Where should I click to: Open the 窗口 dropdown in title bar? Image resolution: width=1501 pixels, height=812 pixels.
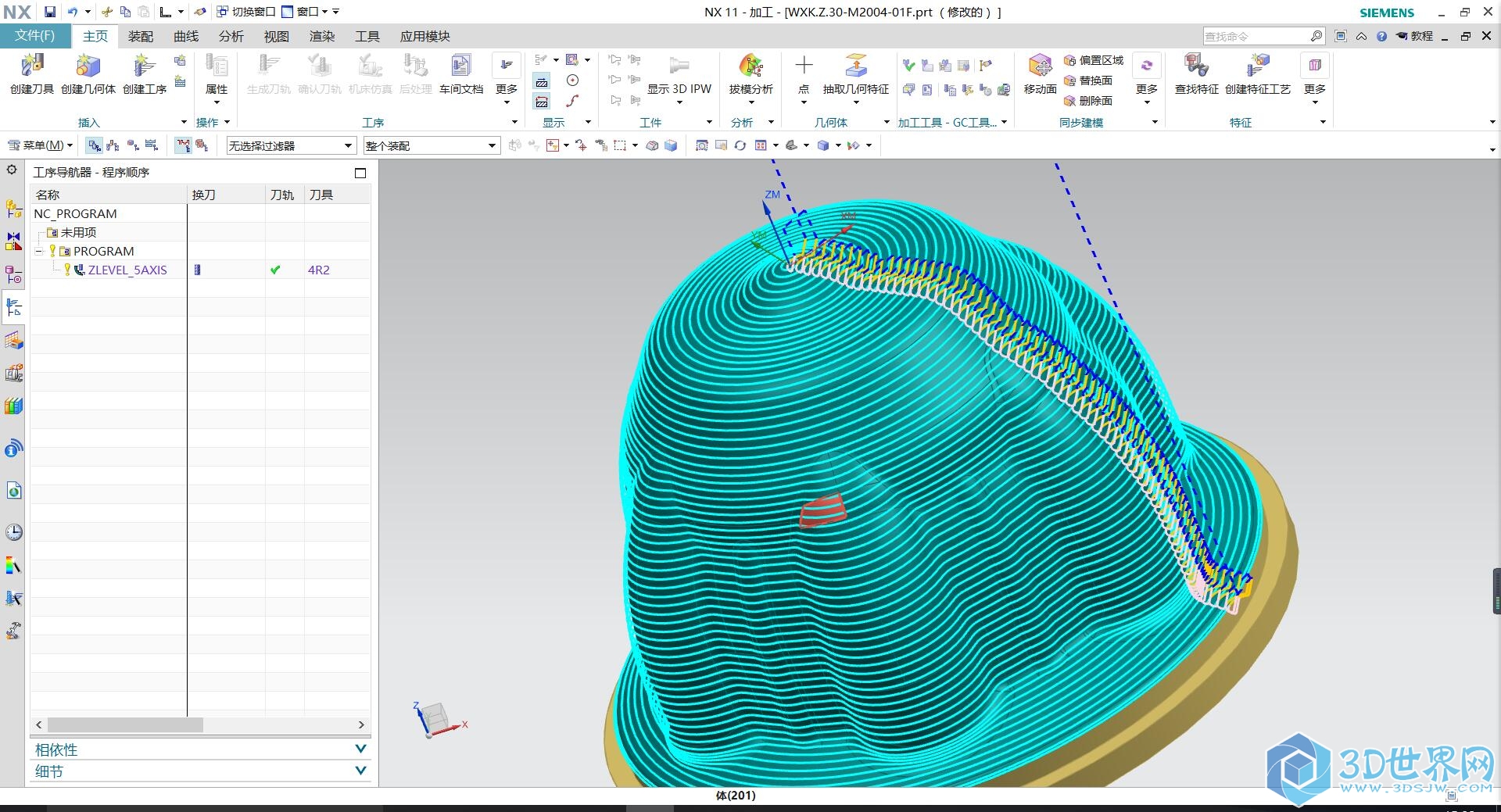coord(304,12)
